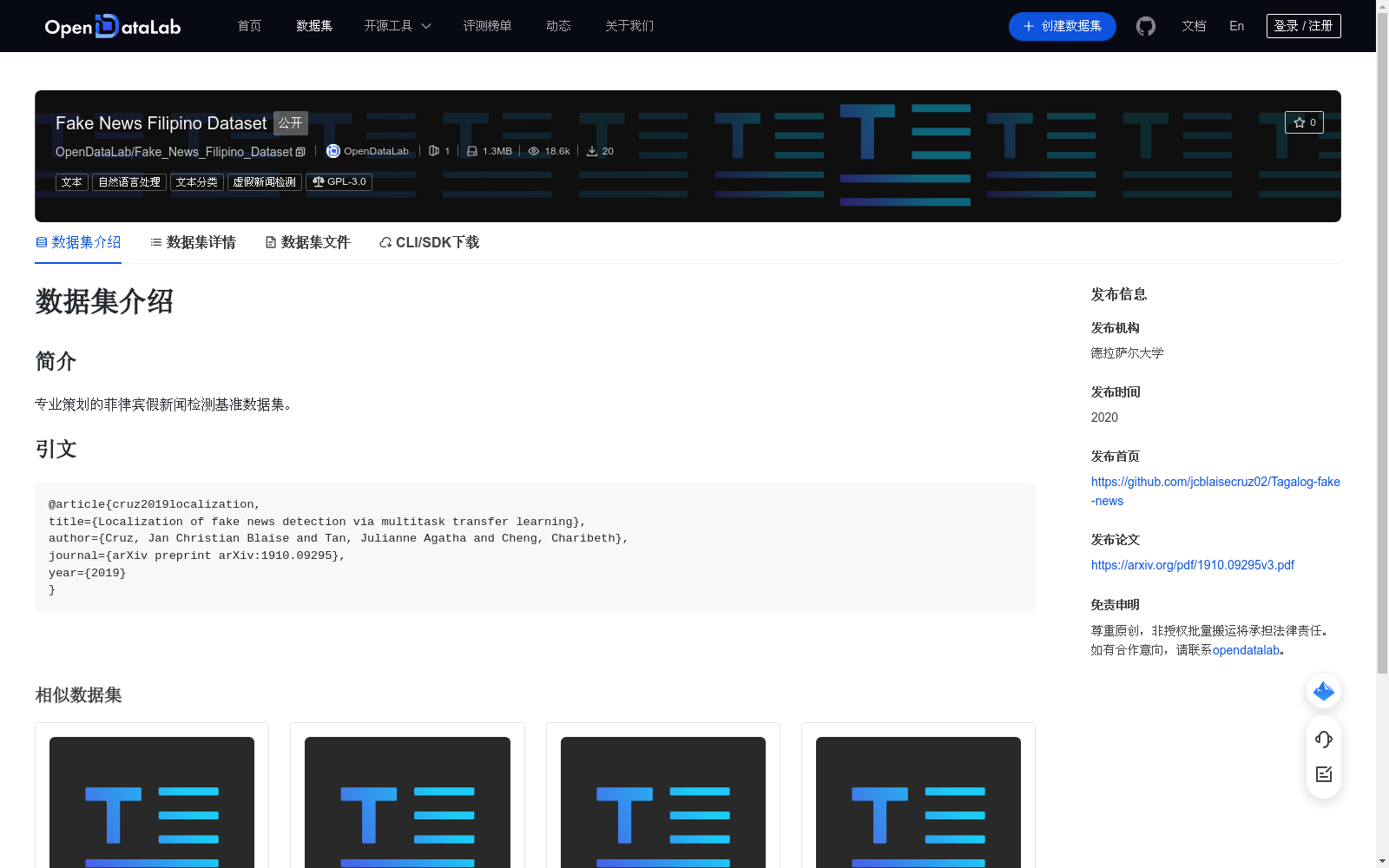Open the 关于我们 menu item
Screen dimensions: 1389x868
point(629,26)
